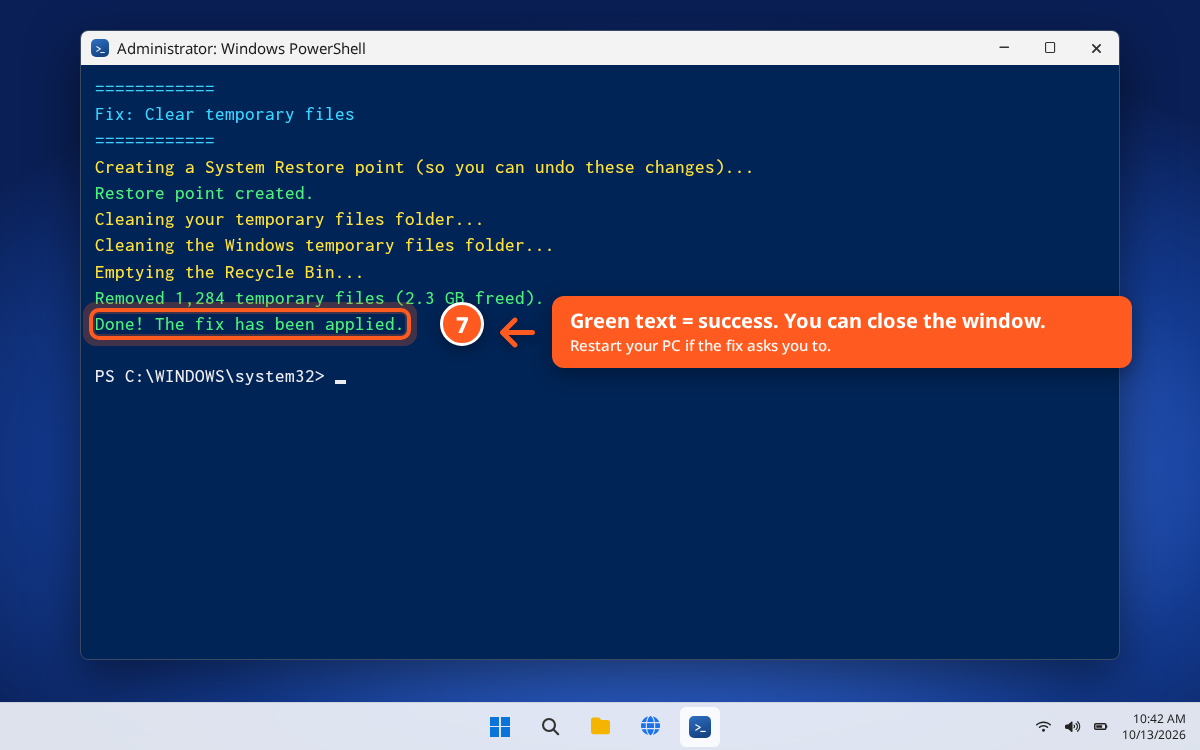Viewport: 1200px width, 750px height.
Task: Open the web browser from the taskbar
Action: (650, 727)
